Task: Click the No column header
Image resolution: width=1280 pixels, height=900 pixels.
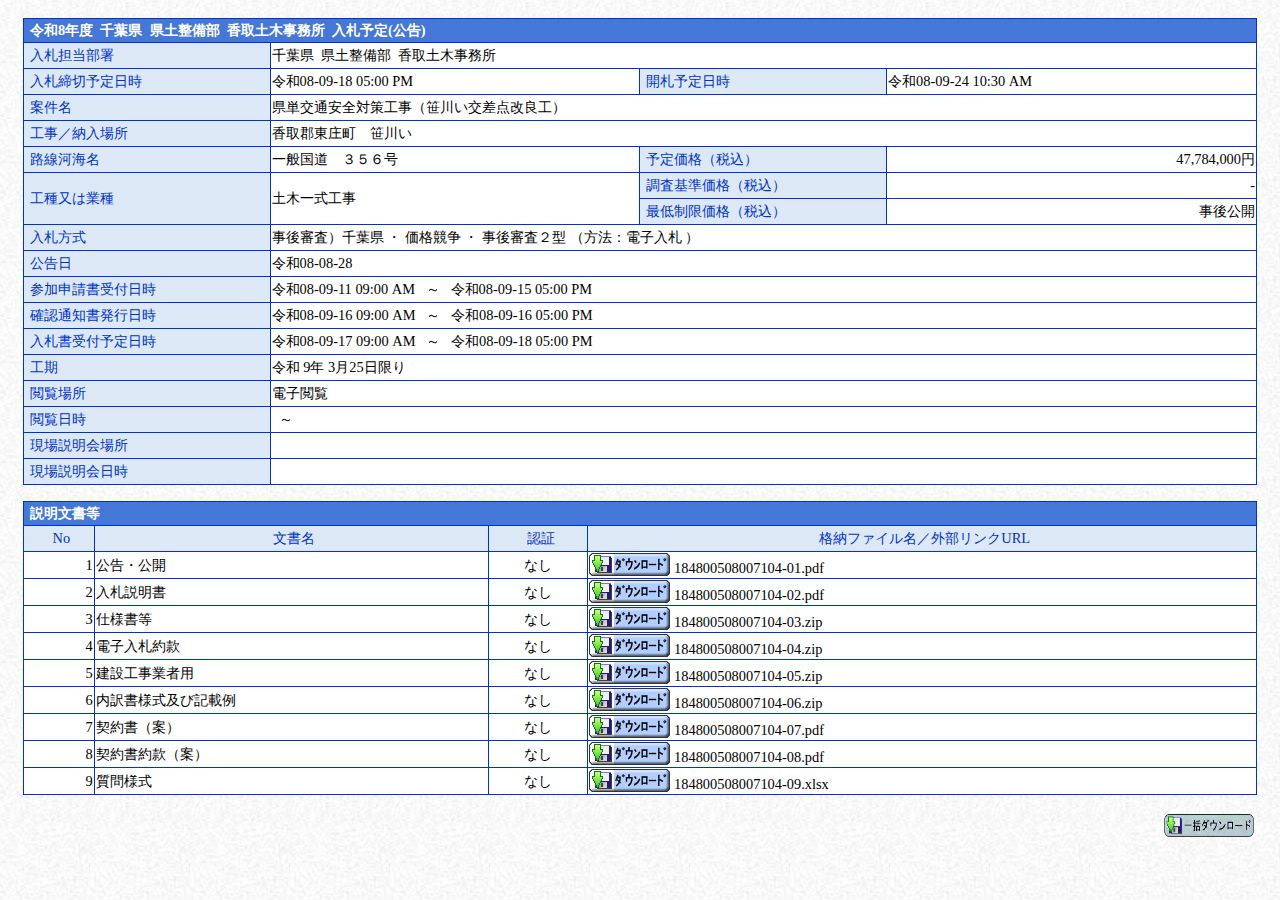Action: [61, 538]
